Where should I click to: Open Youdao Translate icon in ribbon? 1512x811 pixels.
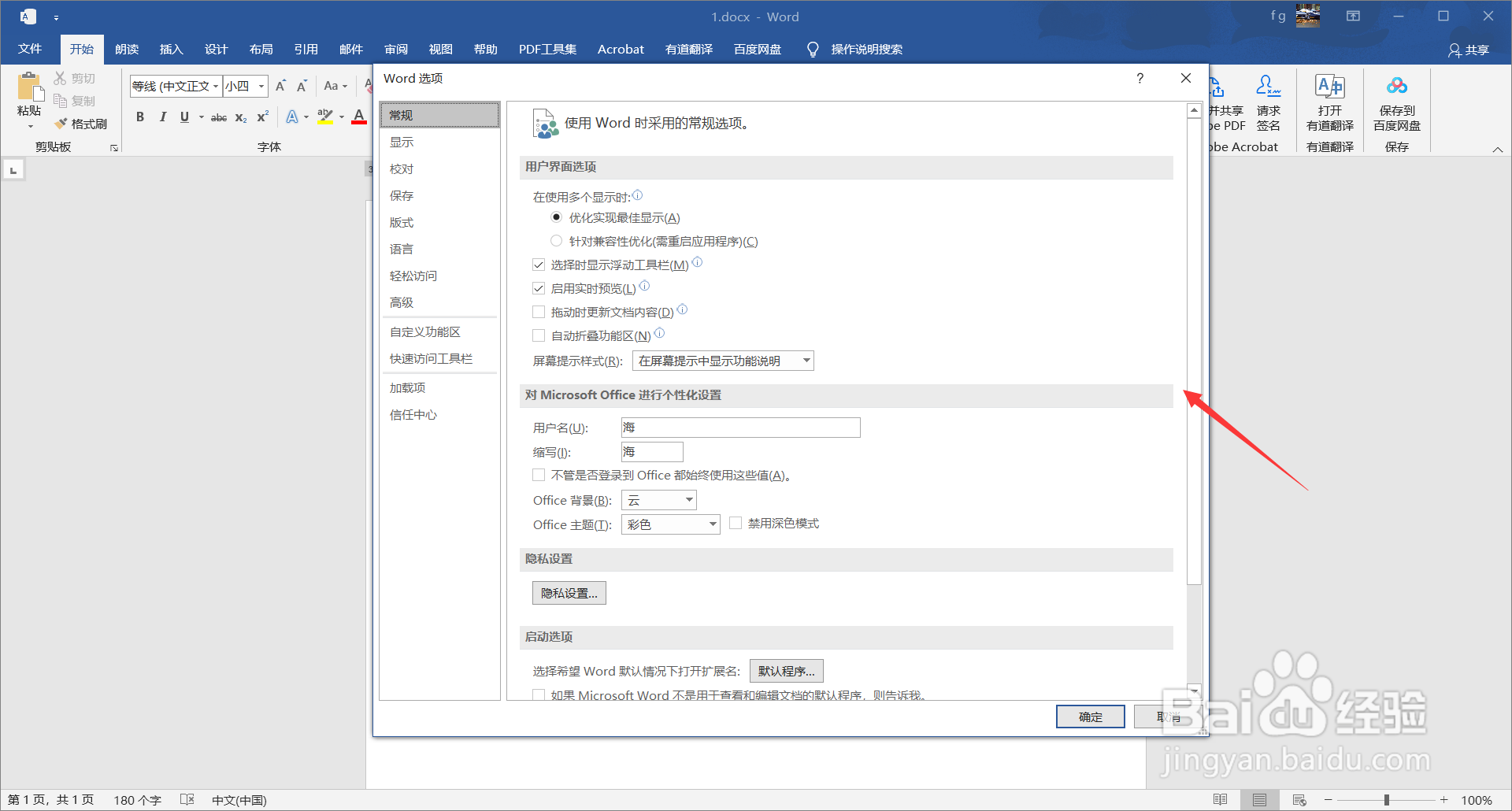1330,85
